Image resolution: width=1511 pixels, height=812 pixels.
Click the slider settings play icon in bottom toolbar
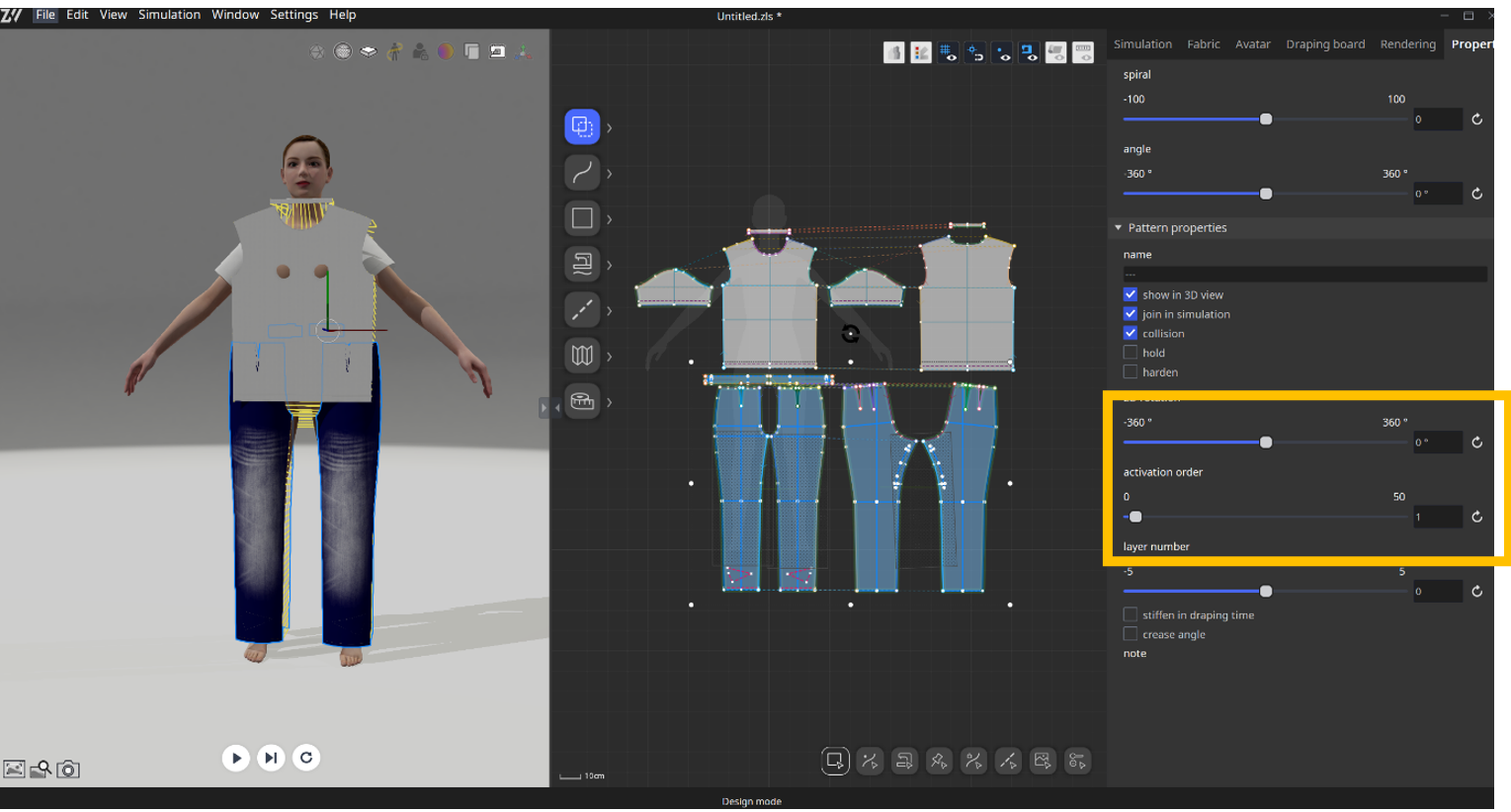pyautogui.click(x=1077, y=761)
